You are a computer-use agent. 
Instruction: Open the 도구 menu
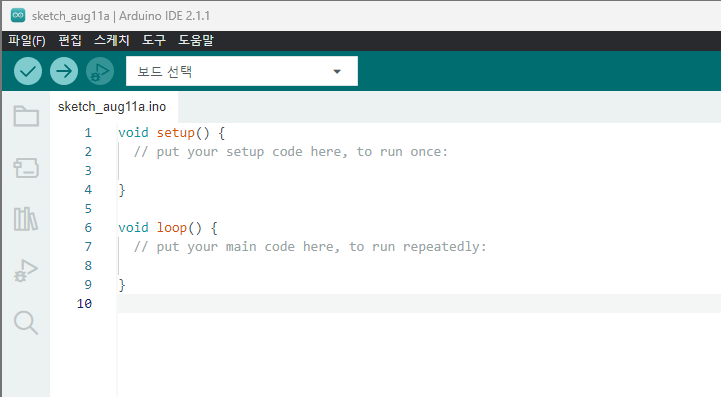pos(154,40)
